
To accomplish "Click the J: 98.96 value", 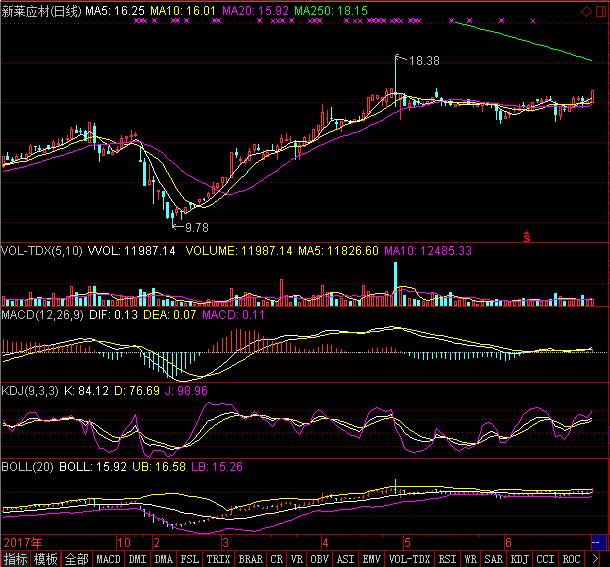I will pos(186,391).
